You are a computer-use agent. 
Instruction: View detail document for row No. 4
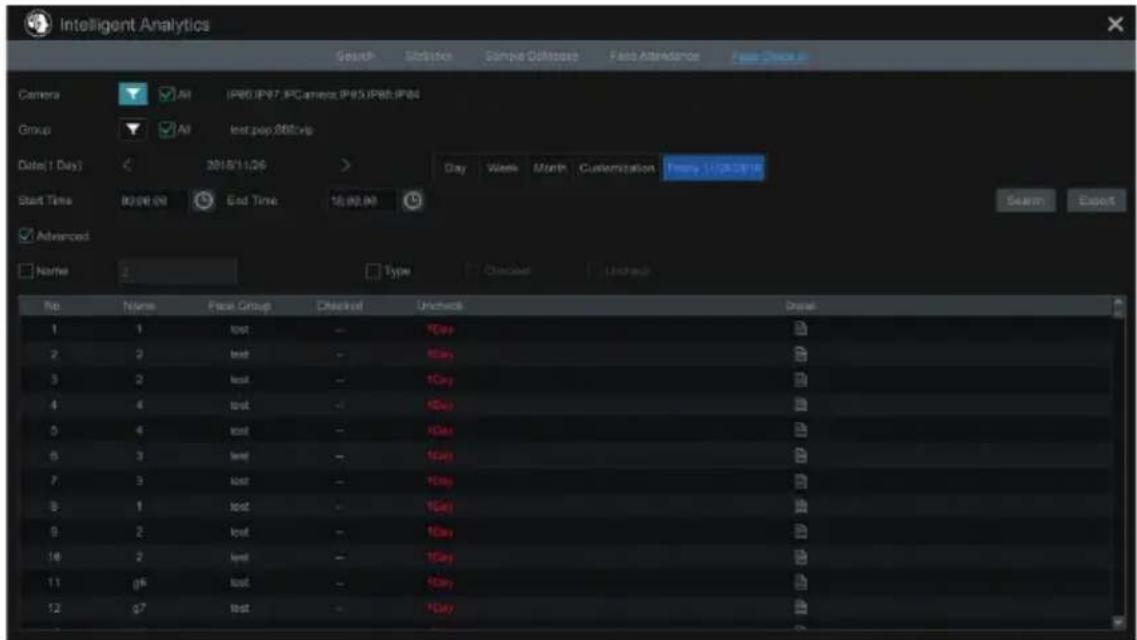801,405
